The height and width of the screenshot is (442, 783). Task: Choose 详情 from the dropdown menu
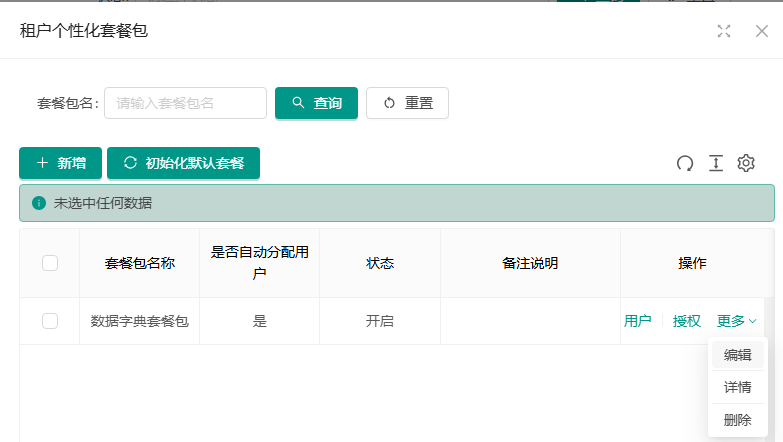click(738, 387)
